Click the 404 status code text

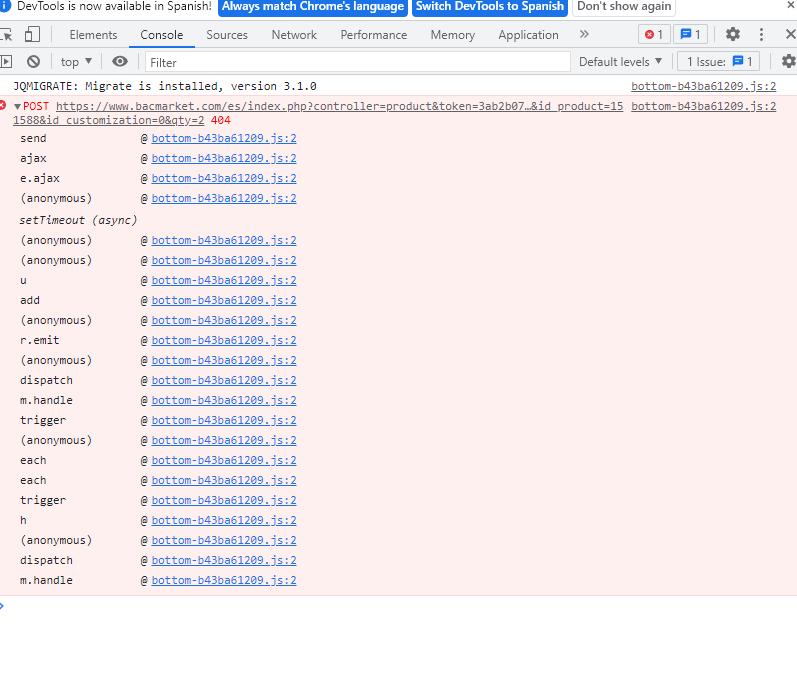221,120
